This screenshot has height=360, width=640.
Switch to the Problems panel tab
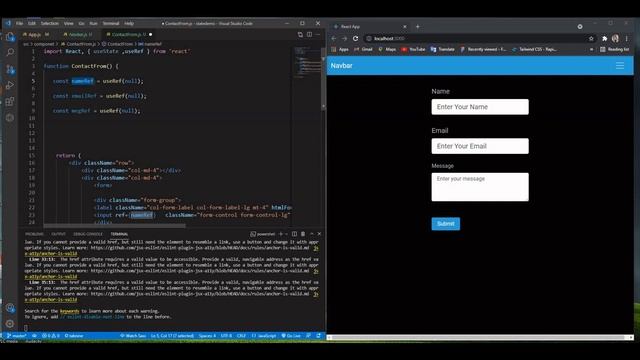[x=34, y=234]
